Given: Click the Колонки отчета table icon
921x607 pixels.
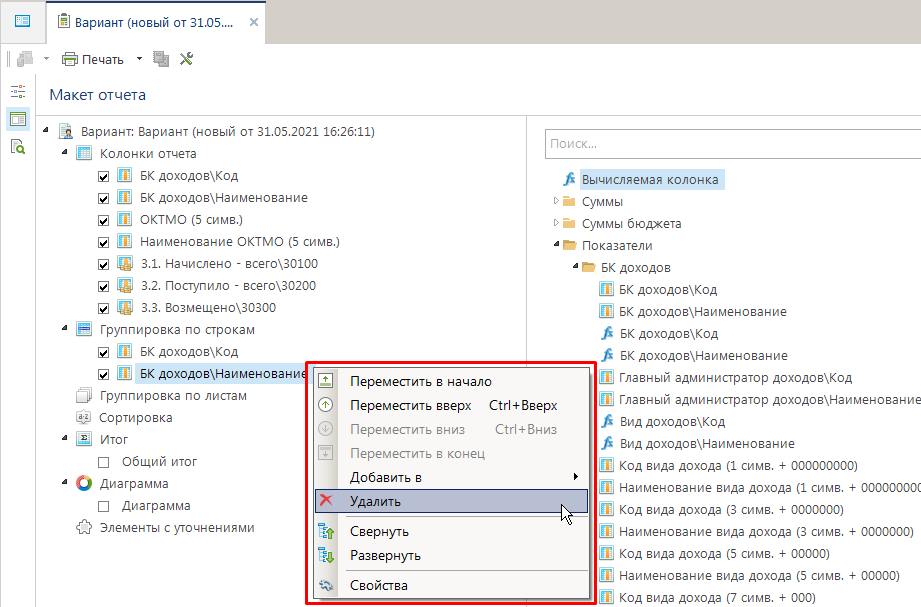Looking at the screenshot, I should pos(84,153).
